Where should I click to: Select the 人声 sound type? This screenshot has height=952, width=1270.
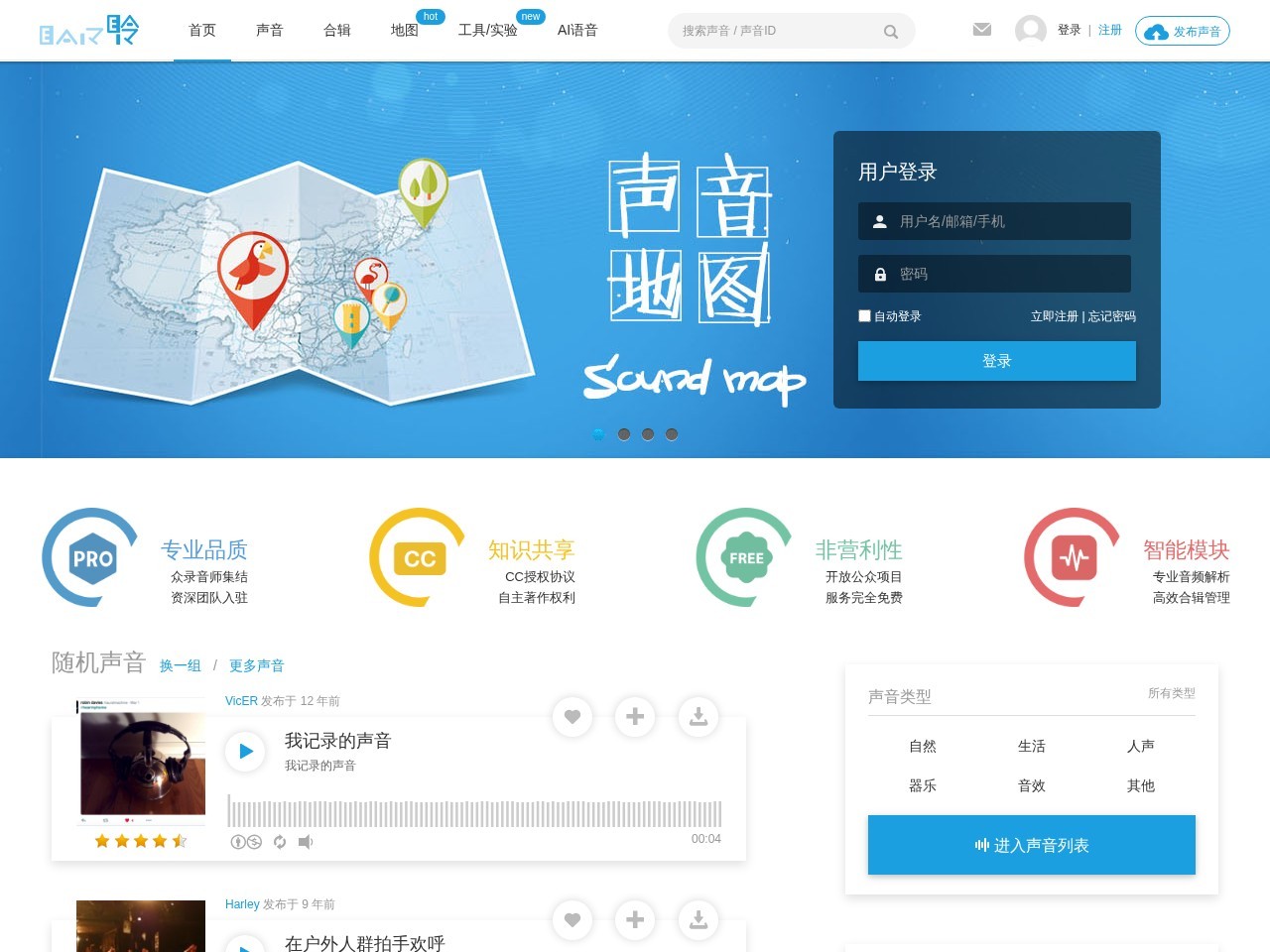tap(1141, 746)
